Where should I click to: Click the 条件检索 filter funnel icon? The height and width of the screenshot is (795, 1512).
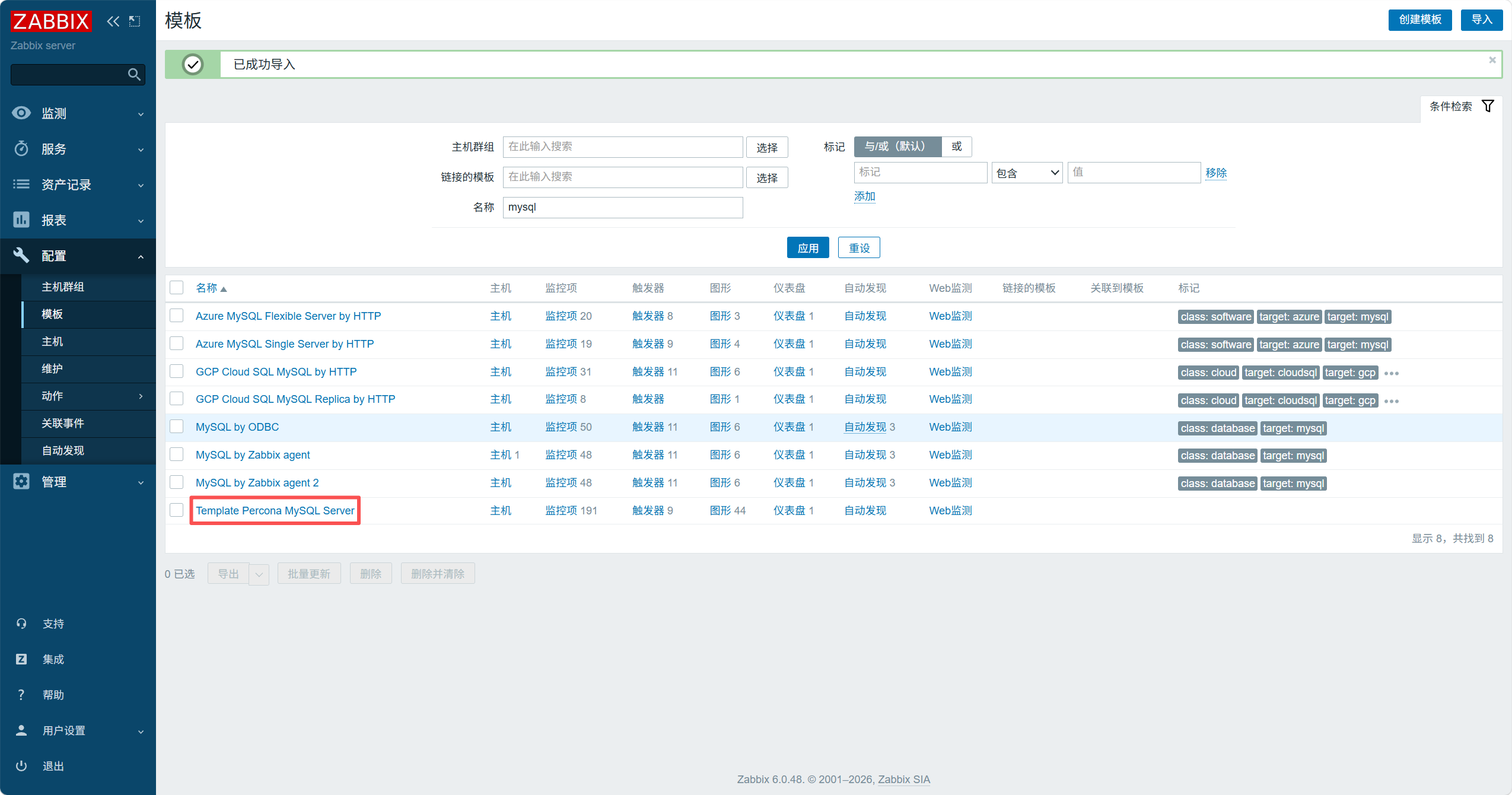click(1488, 106)
